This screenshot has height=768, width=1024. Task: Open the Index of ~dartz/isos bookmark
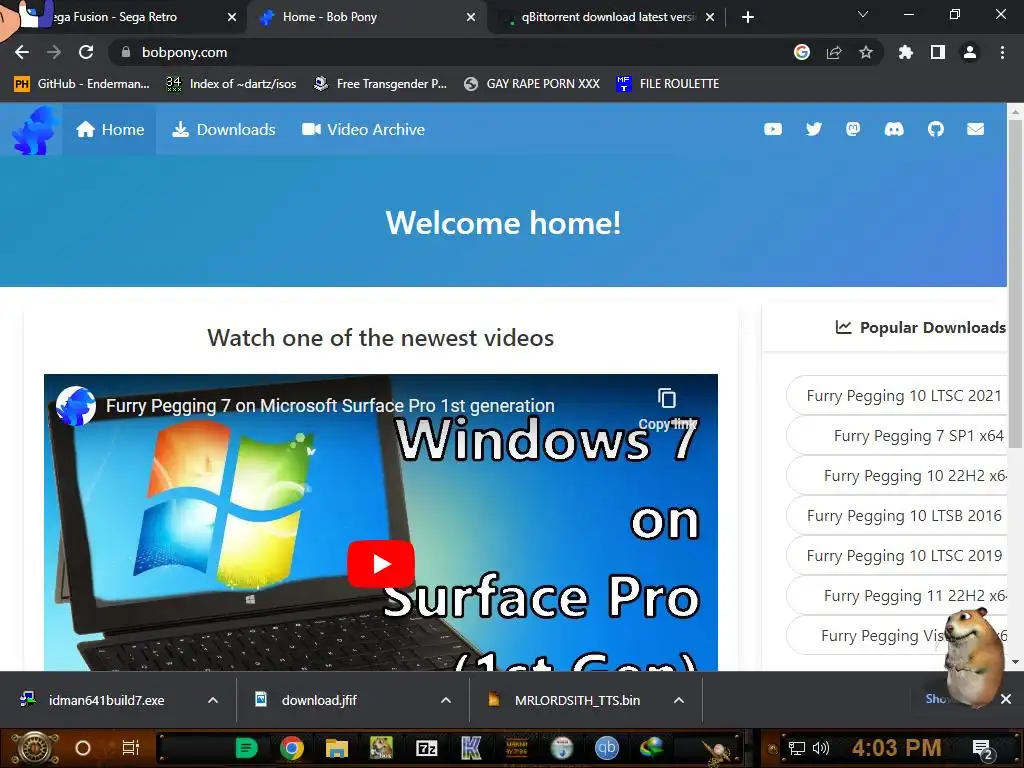tap(231, 84)
